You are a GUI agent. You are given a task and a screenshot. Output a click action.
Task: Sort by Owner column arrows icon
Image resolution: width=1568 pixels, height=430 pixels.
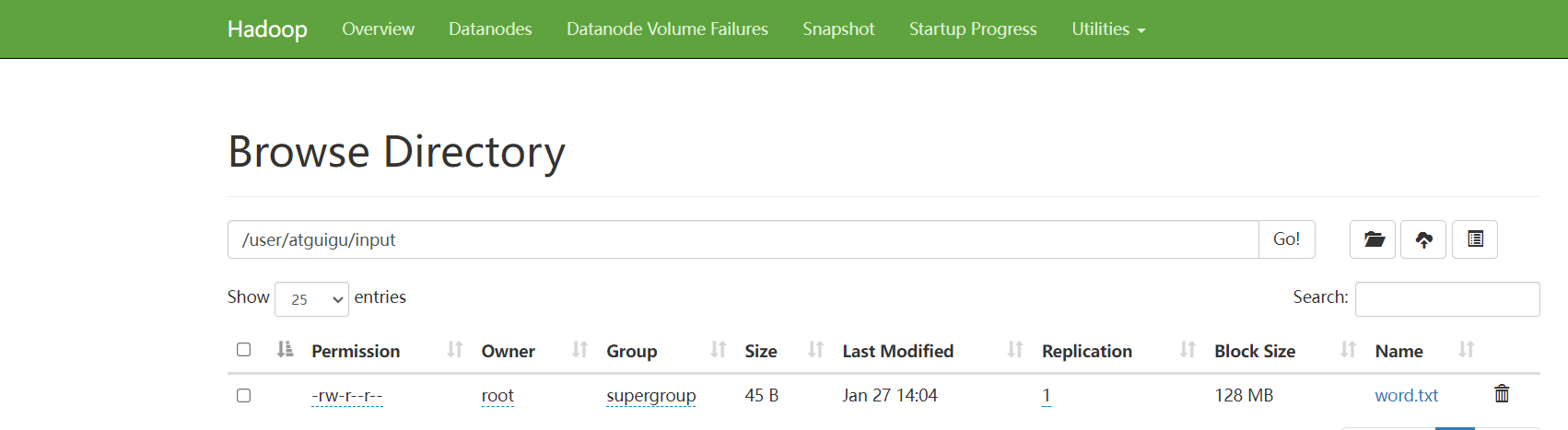(x=579, y=350)
